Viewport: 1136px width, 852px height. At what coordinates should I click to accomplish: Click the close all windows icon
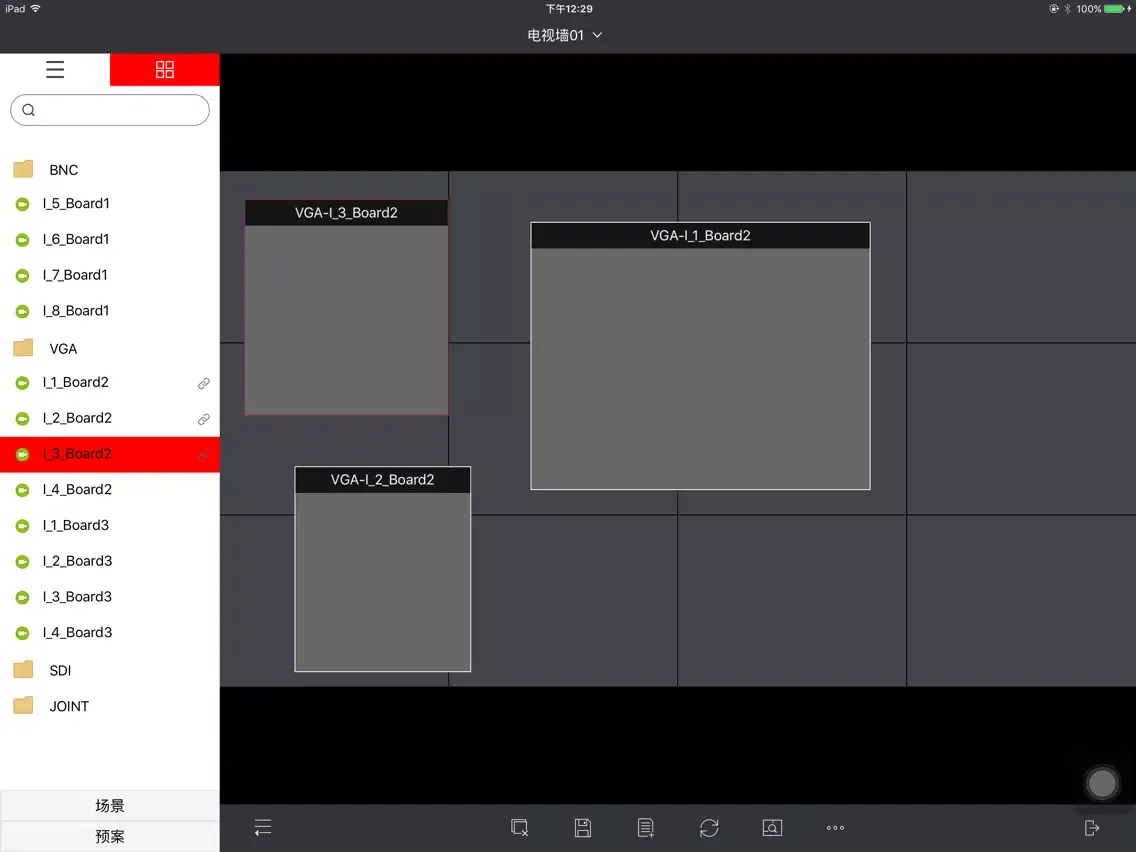click(x=519, y=827)
